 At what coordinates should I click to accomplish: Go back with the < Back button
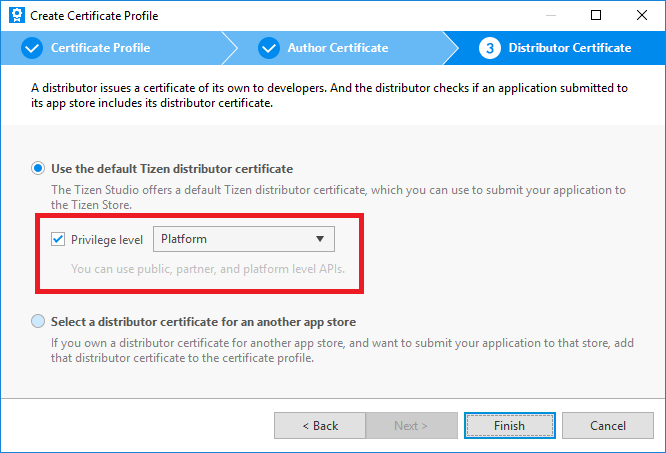[x=320, y=425]
